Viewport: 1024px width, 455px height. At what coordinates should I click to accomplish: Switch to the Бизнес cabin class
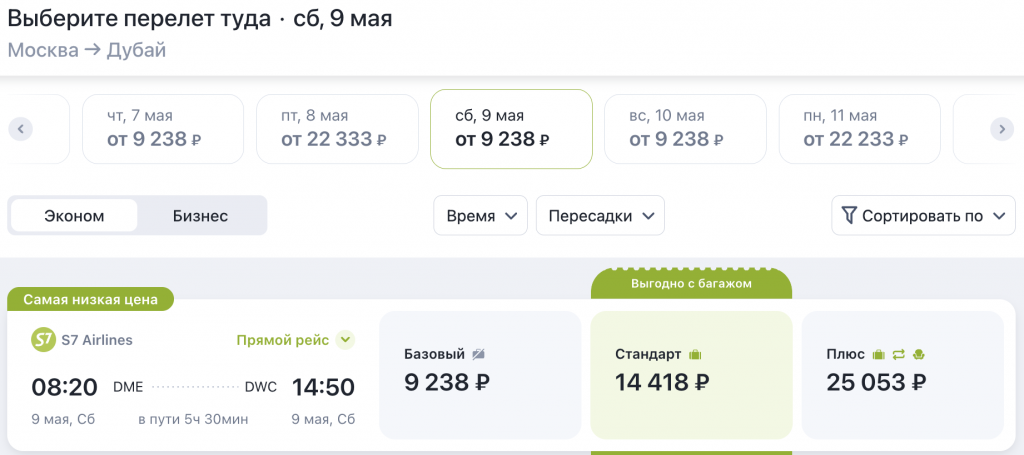pyautogui.click(x=200, y=215)
